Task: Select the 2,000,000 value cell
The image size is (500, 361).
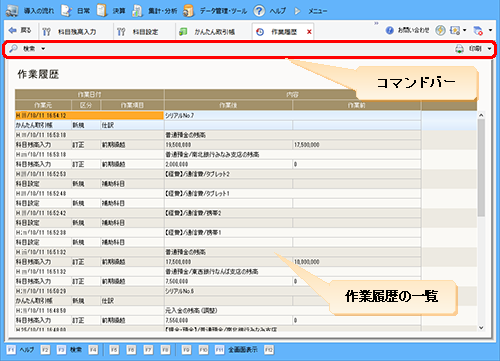Action: (228, 164)
